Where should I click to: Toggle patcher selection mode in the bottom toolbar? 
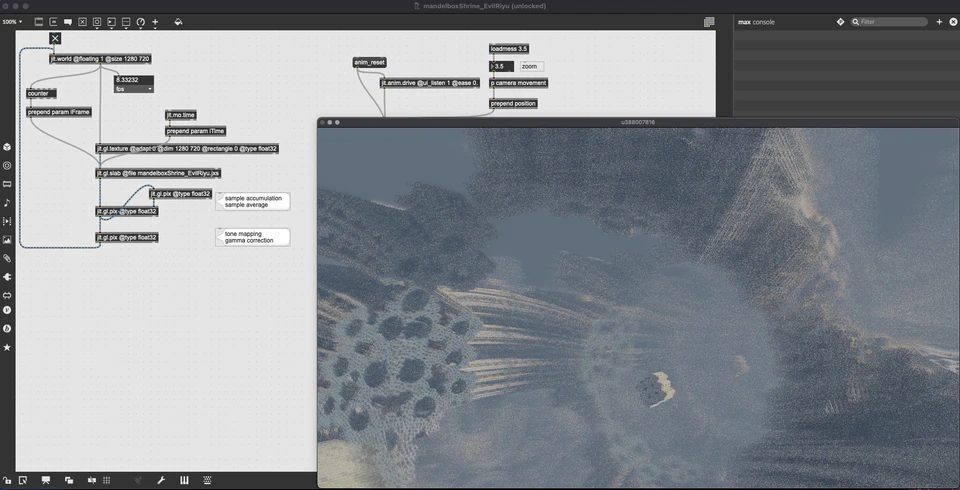tap(23, 480)
